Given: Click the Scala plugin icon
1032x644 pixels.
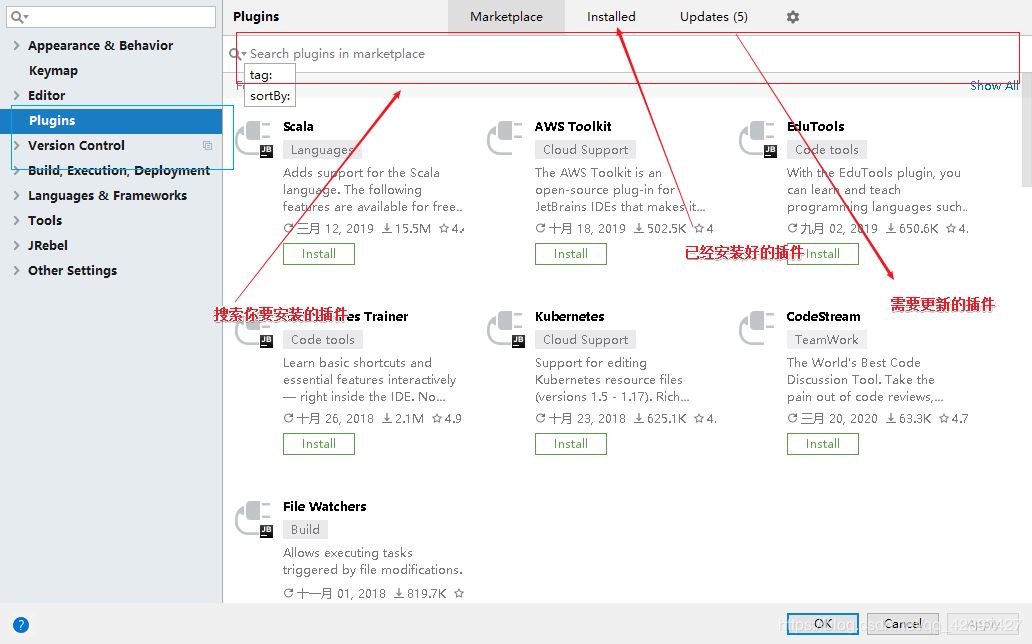Looking at the screenshot, I should coord(255,139).
